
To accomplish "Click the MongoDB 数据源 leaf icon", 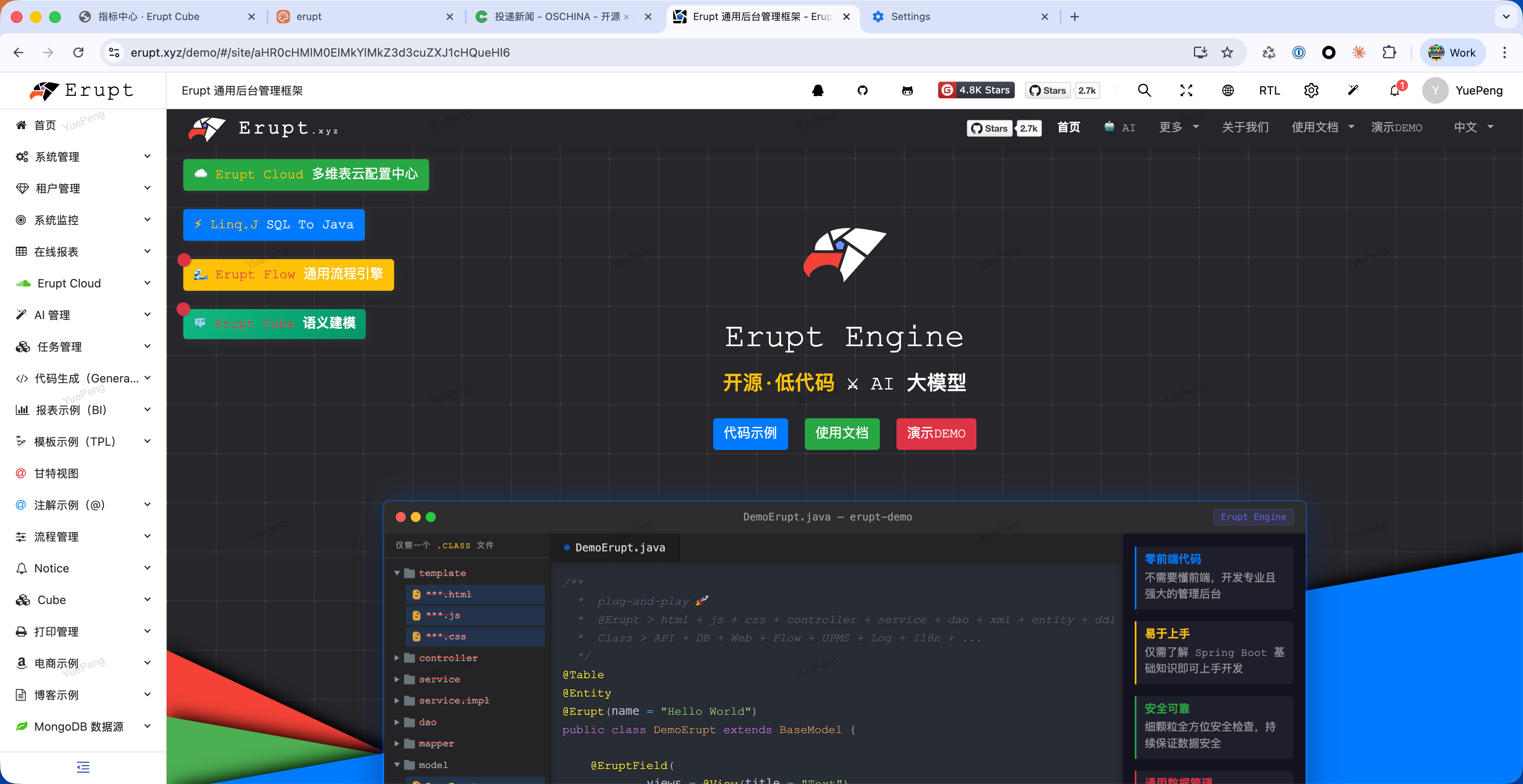I will tap(21, 726).
